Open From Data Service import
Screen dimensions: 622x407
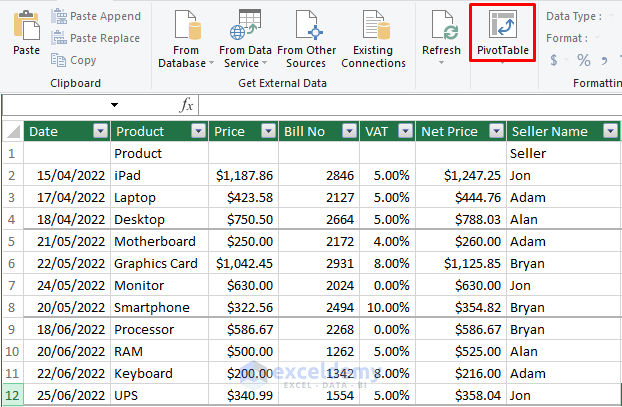point(245,38)
